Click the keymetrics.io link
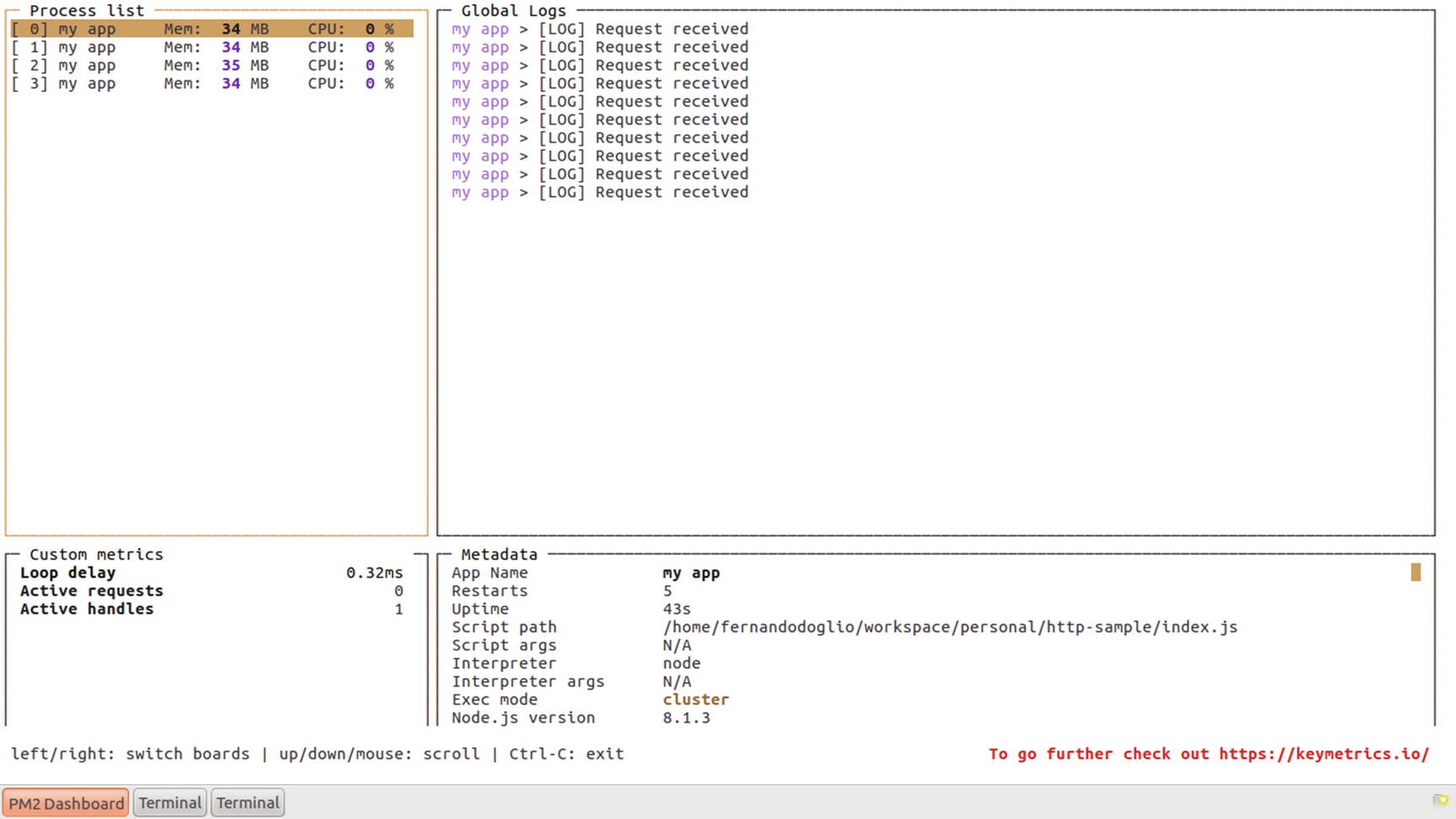 1323,754
